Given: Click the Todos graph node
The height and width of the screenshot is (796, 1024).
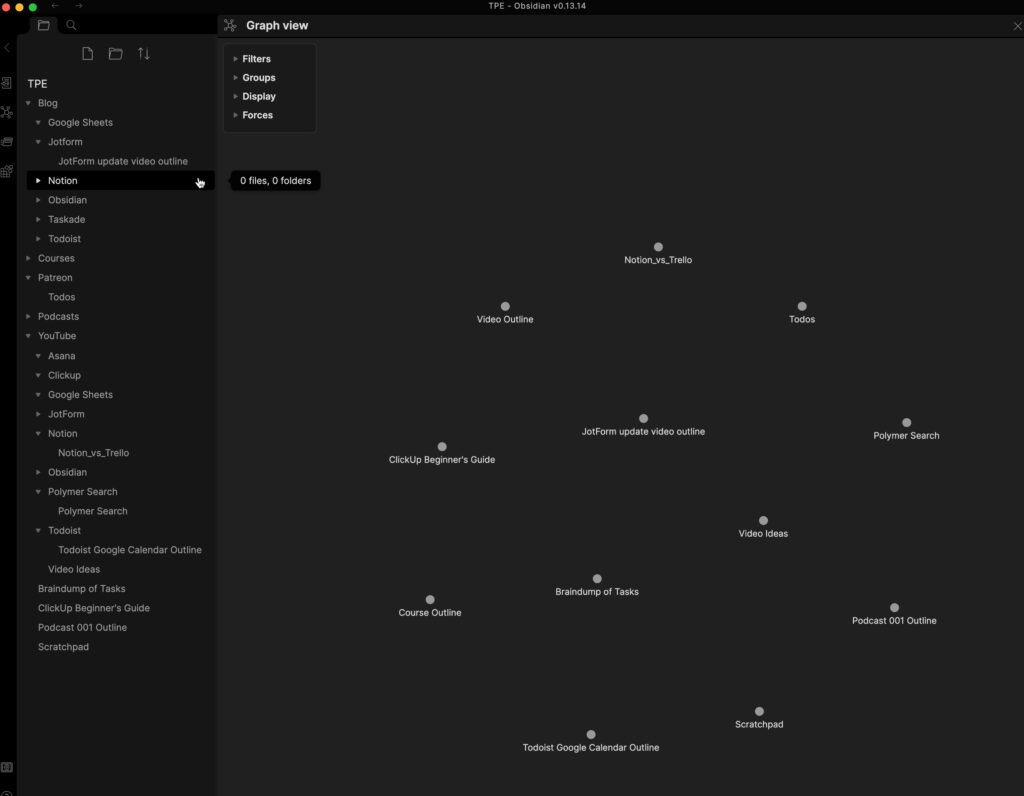Looking at the screenshot, I should tap(802, 306).
